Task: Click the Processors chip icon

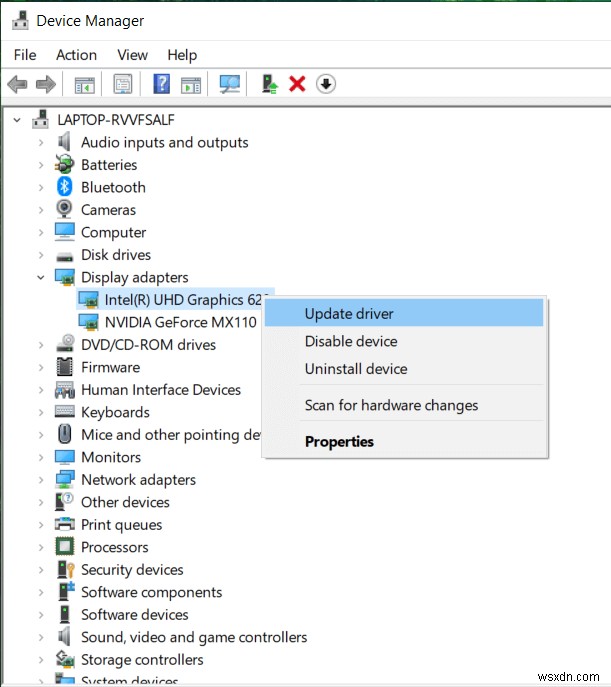Action: 65,547
